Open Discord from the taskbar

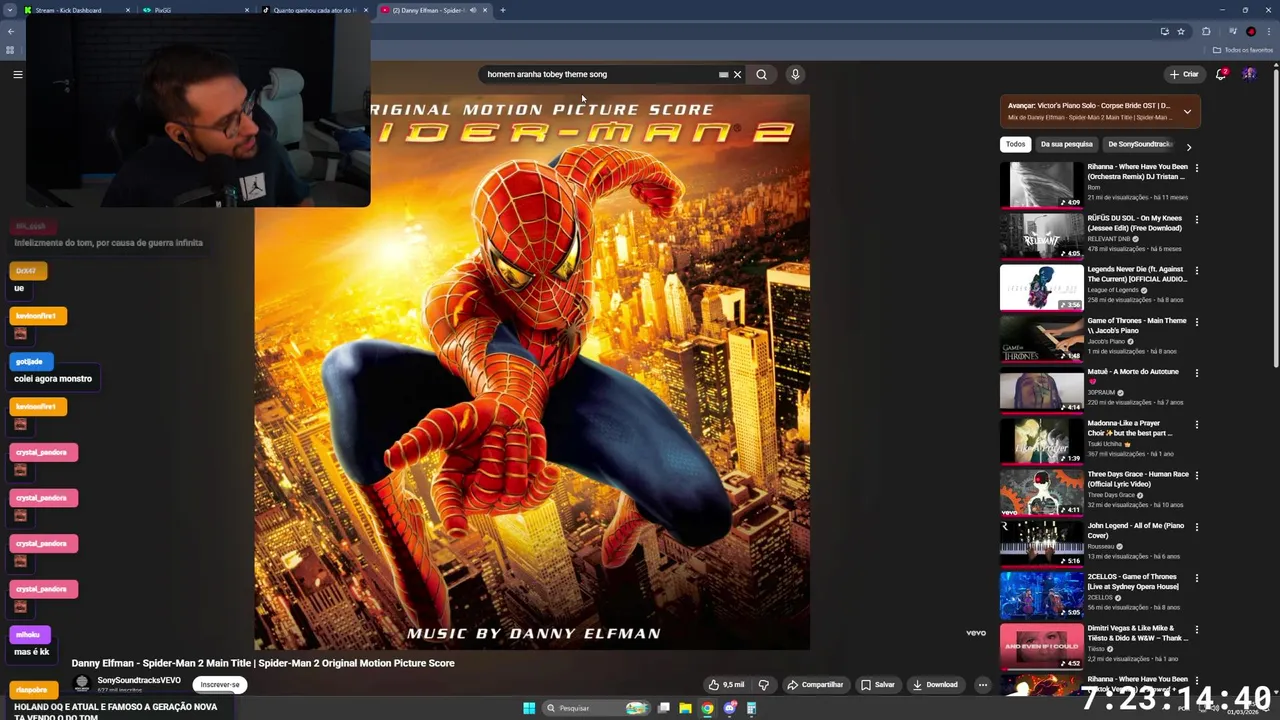(x=730, y=708)
